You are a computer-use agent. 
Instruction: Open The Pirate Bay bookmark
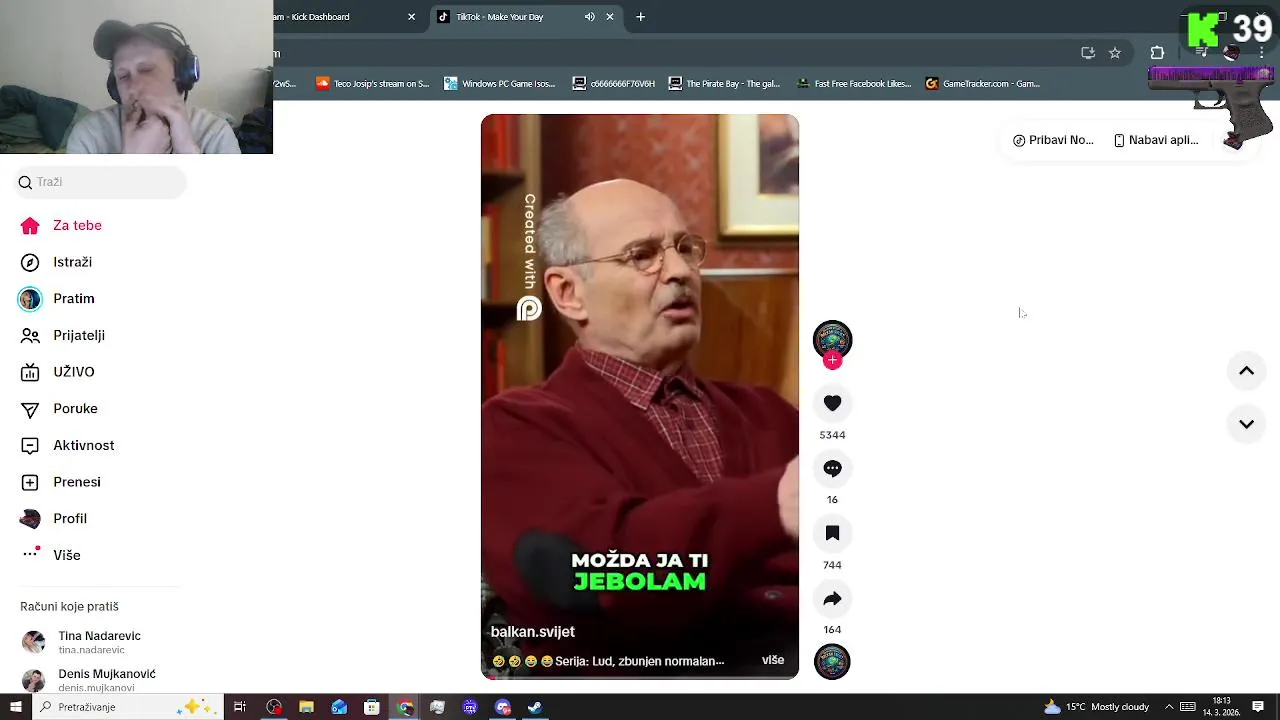coord(725,84)
